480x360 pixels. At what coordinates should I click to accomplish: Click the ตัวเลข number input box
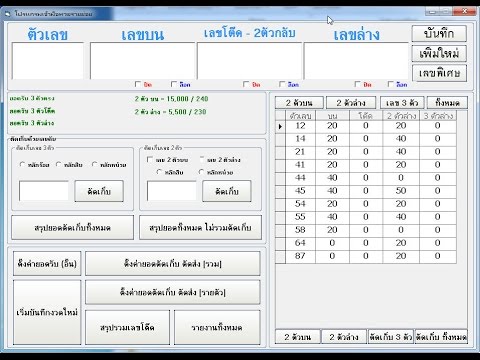[48, 61]
